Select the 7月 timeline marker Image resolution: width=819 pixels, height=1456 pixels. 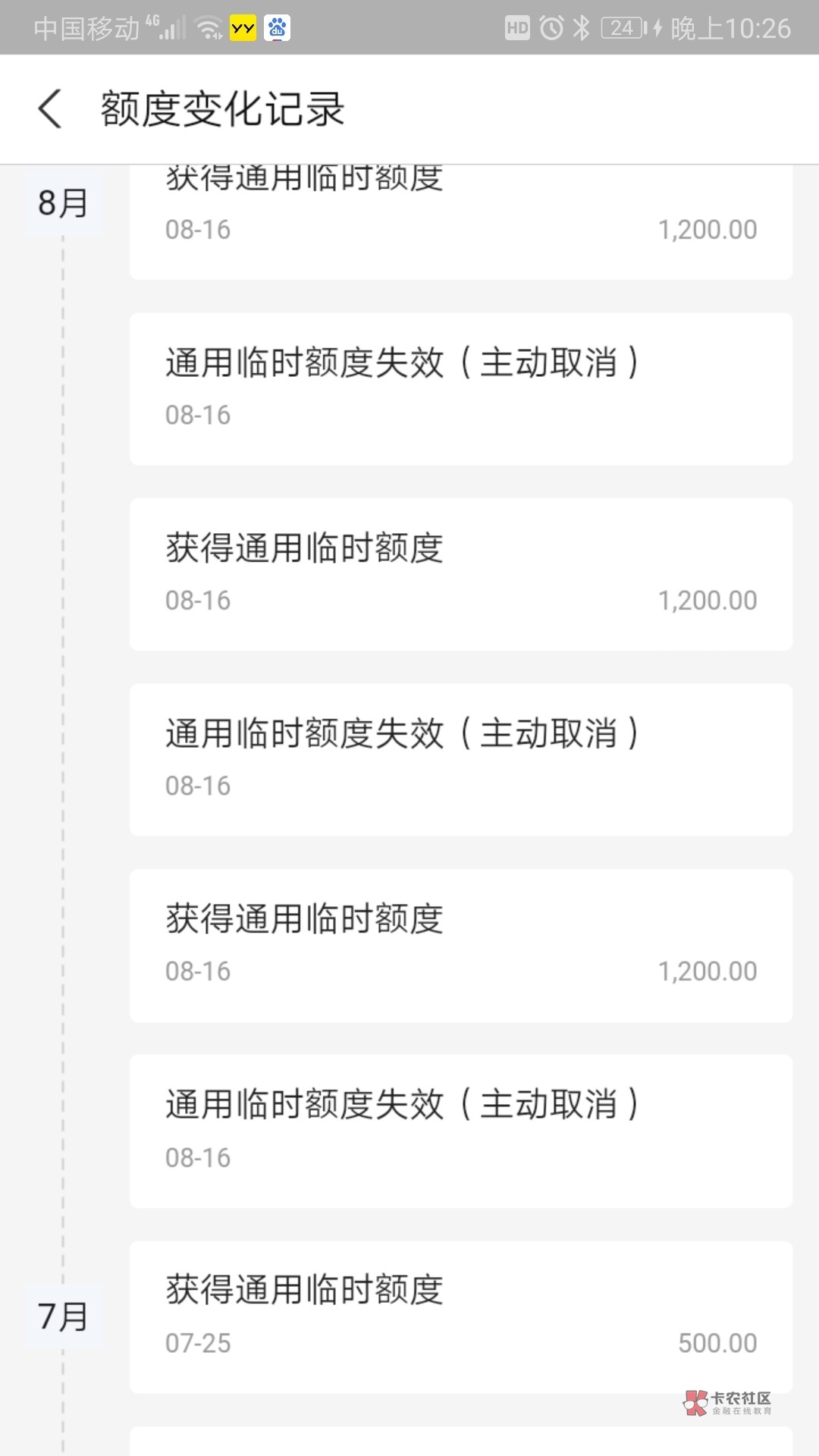click(x=63, y=1316)
